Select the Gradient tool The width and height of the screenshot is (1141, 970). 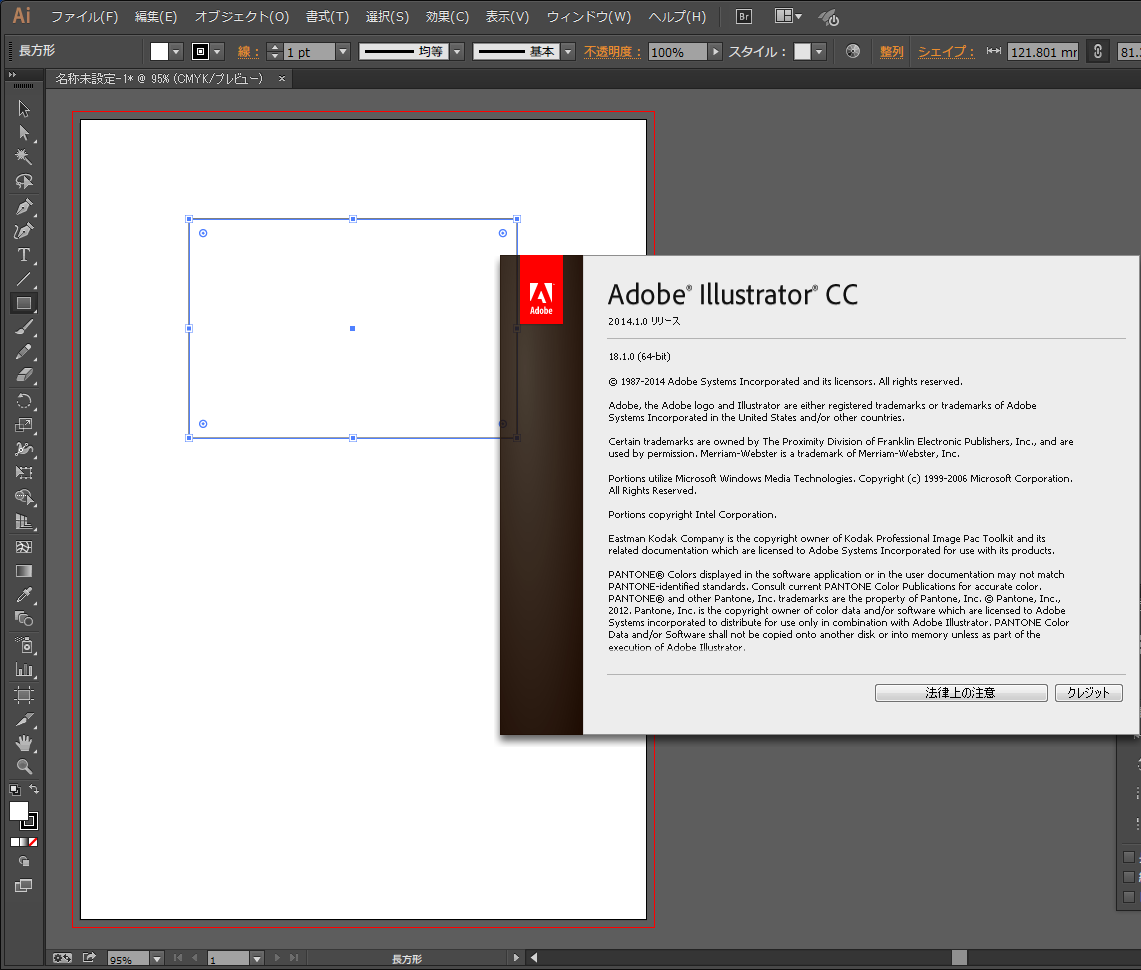point(23,571)
